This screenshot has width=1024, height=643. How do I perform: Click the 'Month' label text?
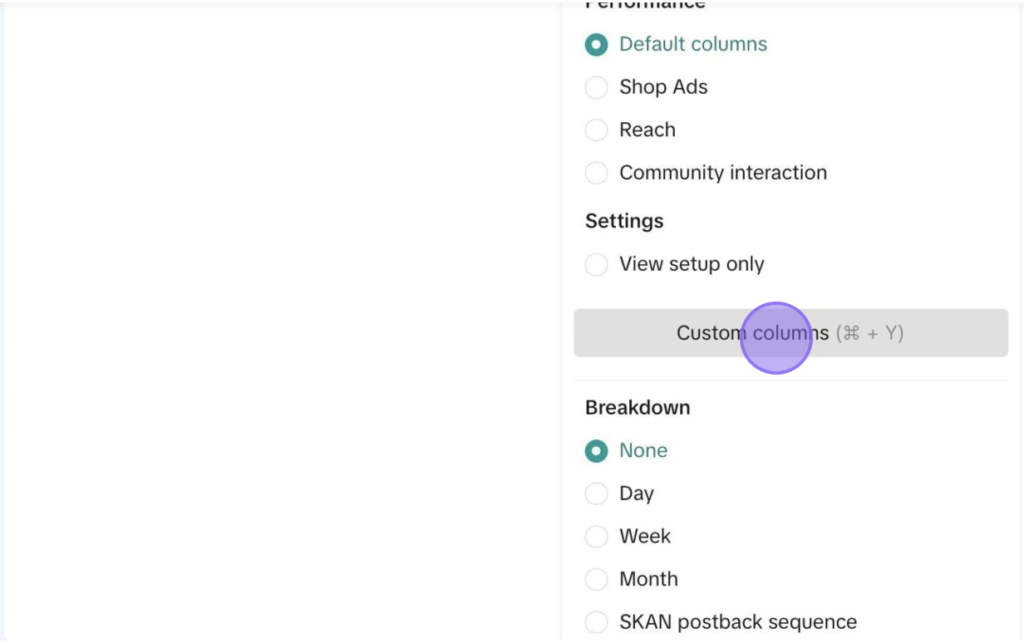pos(648,579)
